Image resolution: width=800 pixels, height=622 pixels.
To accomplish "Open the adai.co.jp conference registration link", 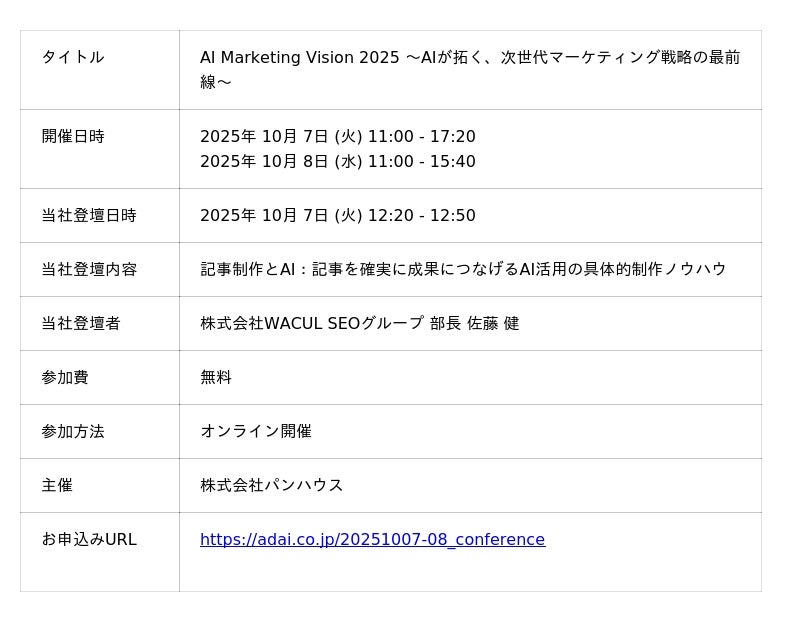I will [x=372, y=540].
